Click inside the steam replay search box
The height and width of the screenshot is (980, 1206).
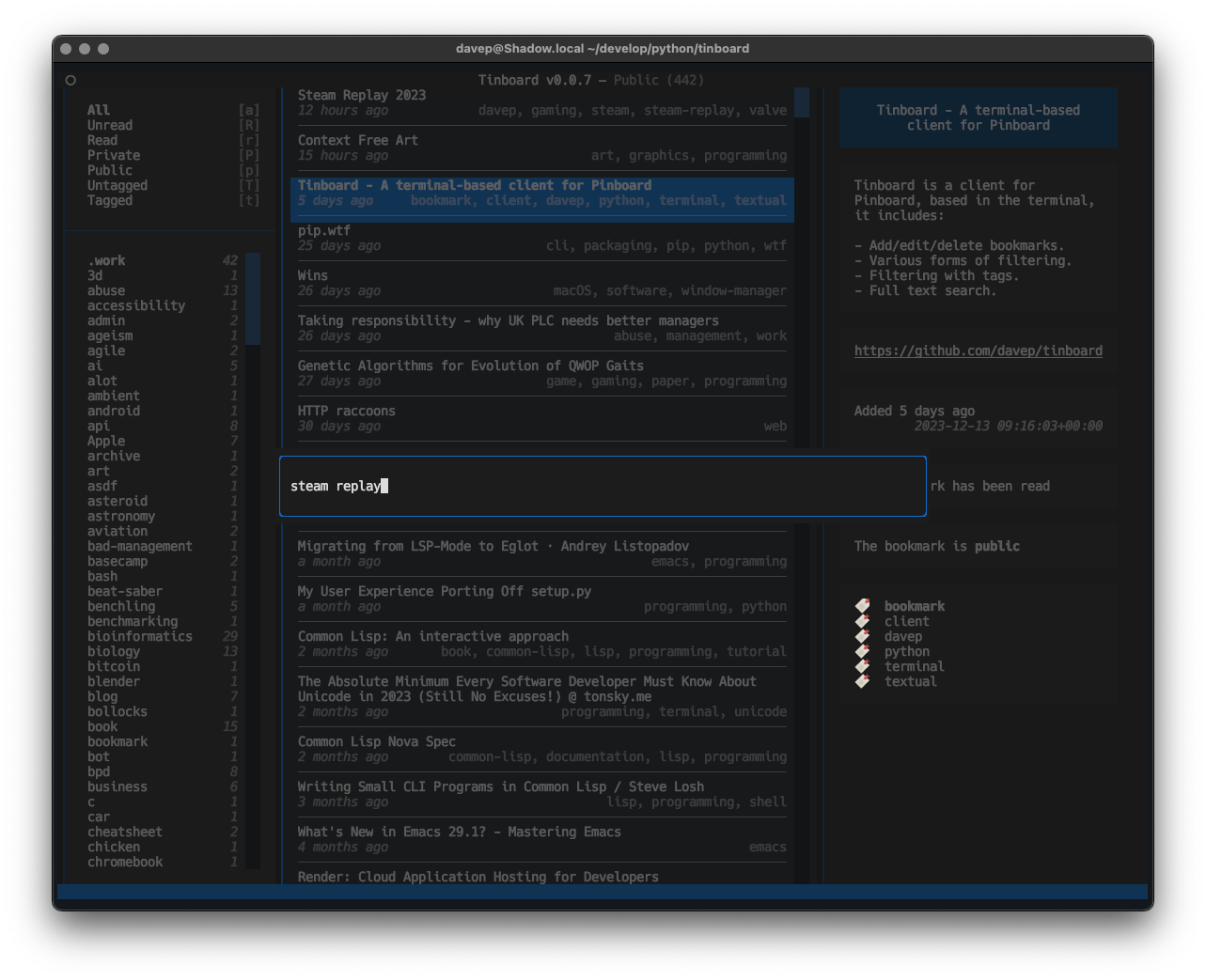pos(603,486)
